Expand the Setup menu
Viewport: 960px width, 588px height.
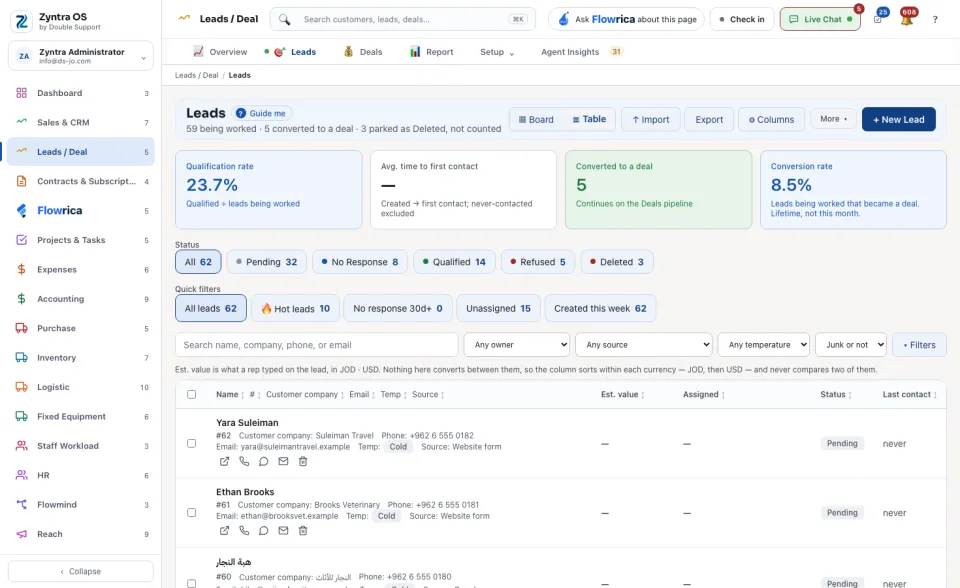click(497, 52)
